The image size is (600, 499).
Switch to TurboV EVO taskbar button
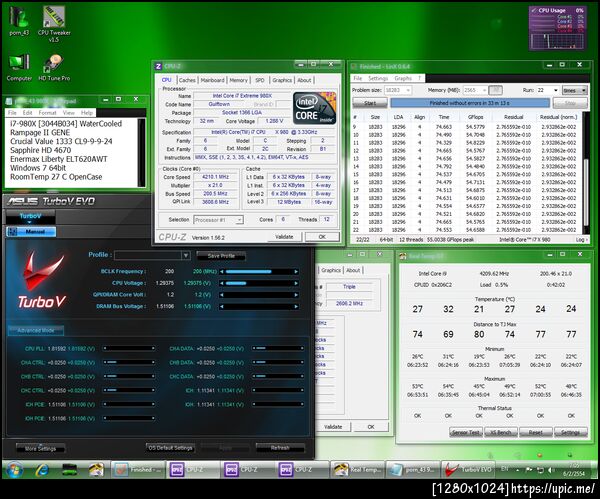(468, 470)
